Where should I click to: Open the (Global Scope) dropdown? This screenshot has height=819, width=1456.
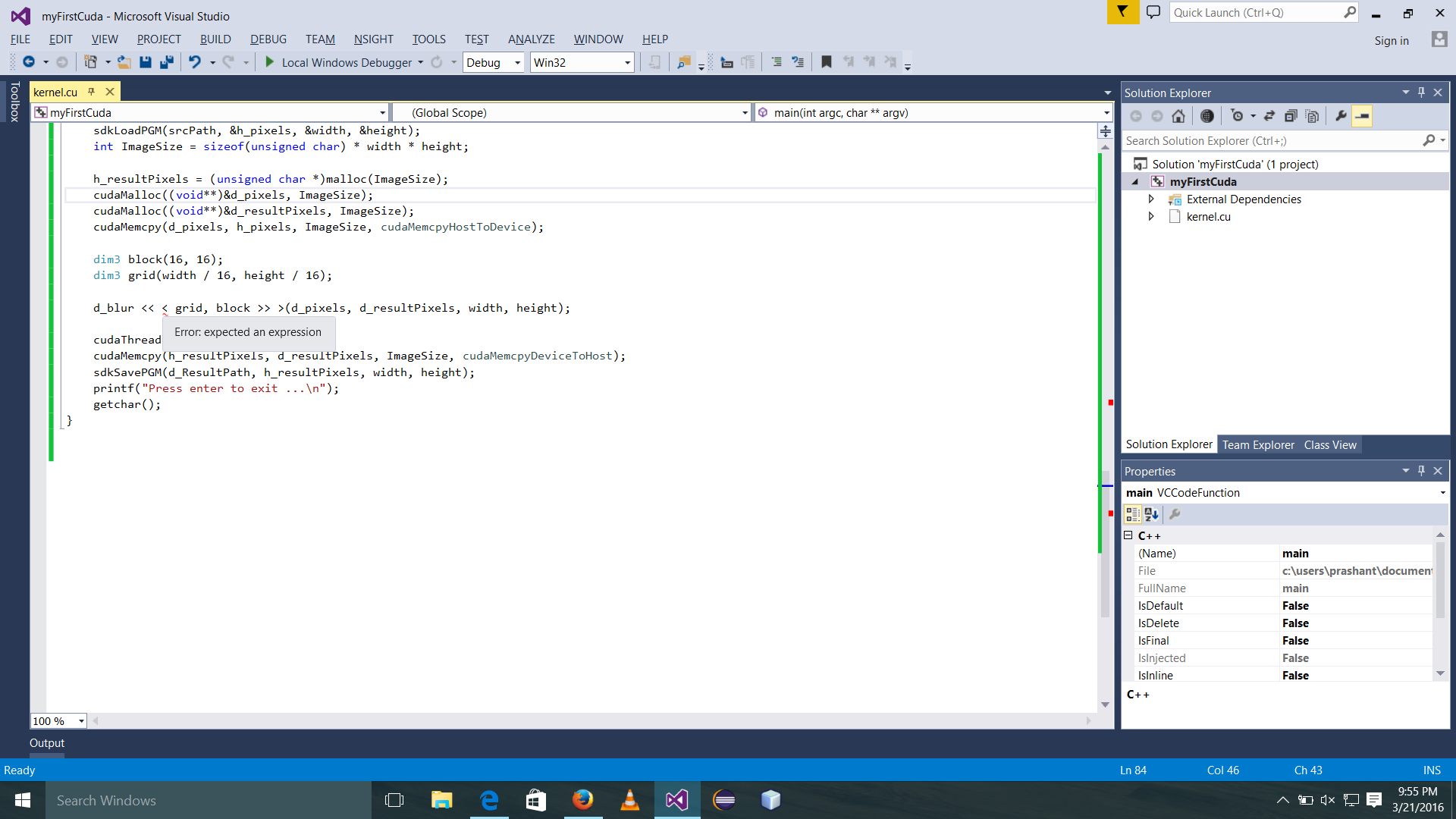tap(573, 112)
